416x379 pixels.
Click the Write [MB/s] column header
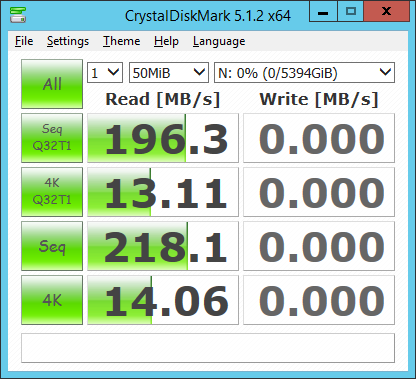coord(319,99)
